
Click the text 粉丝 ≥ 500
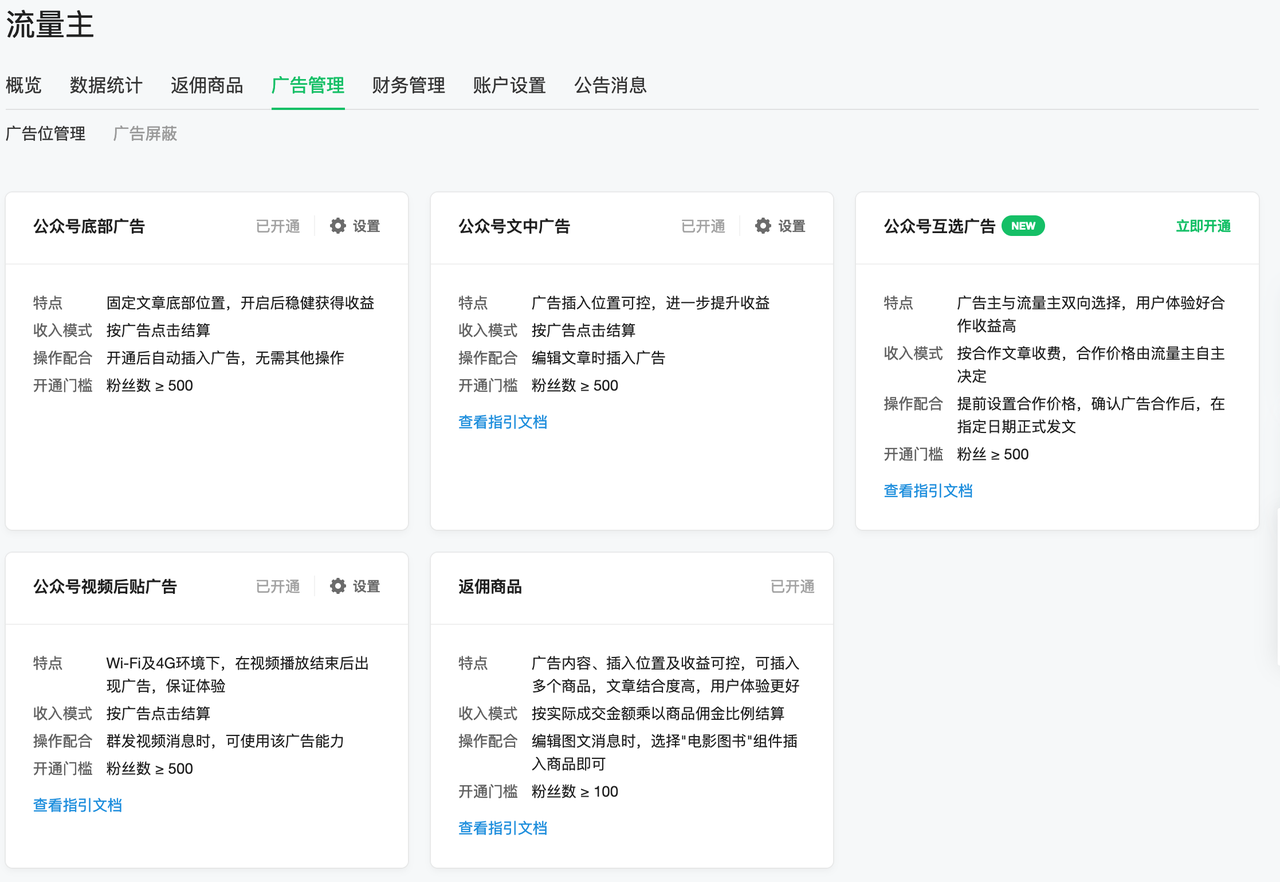click(x=993, y=454)
